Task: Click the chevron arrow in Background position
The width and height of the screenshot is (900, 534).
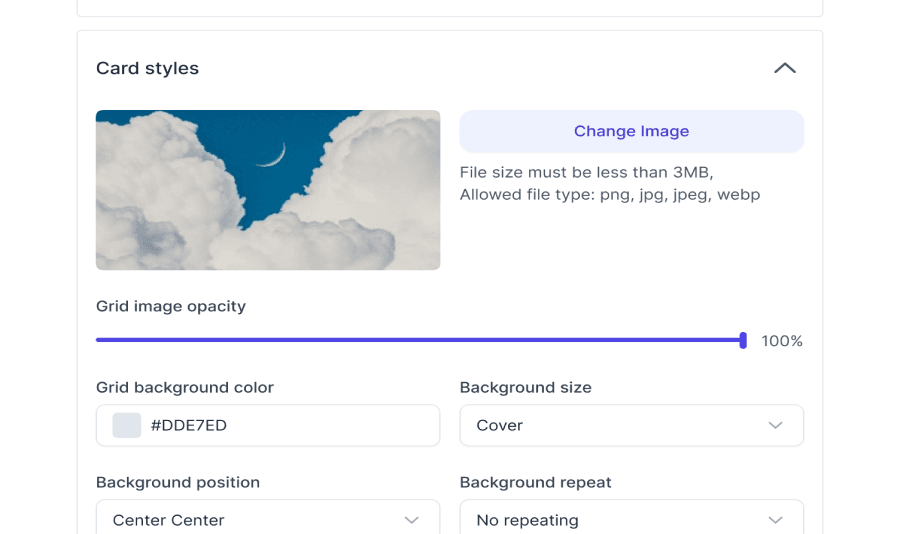Action: [411, 520]
